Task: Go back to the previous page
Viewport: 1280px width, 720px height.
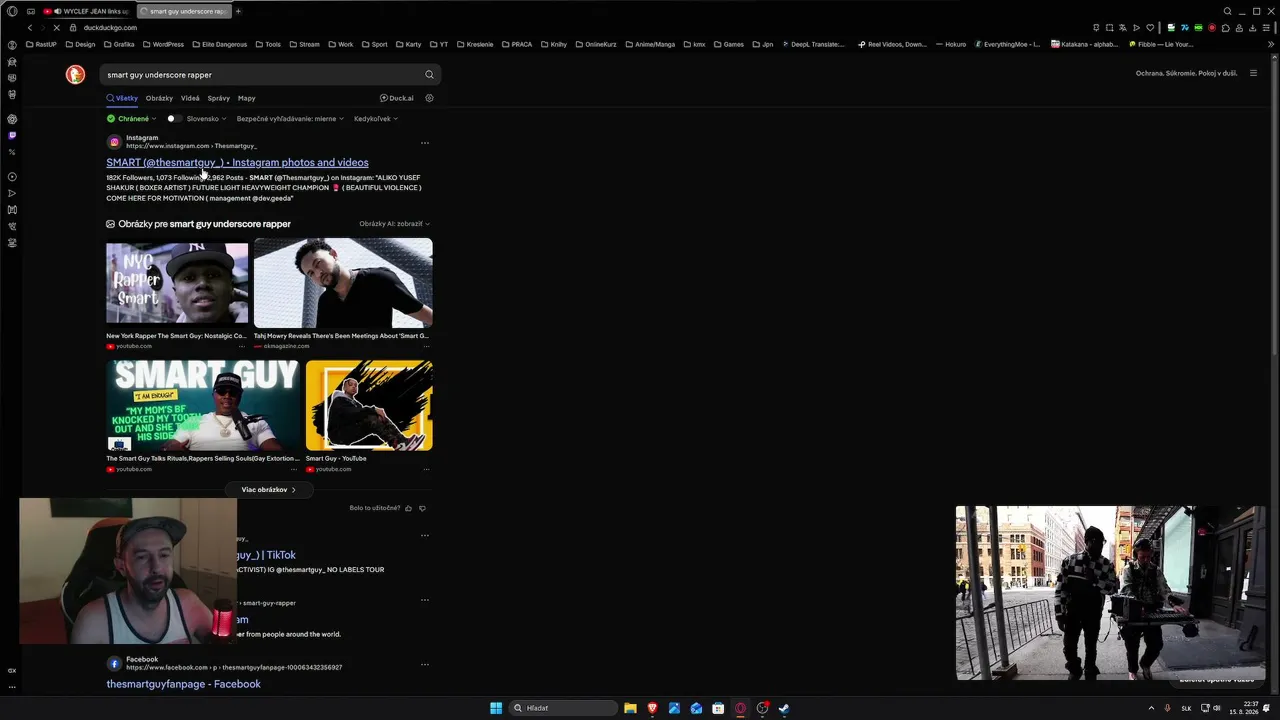Action: tap(29, 28)
